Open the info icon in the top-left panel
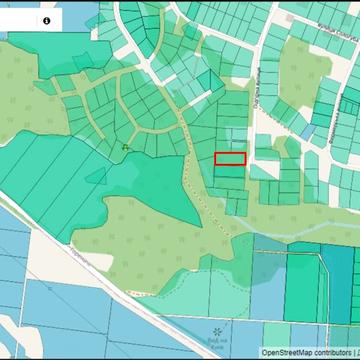 [46, 21]
